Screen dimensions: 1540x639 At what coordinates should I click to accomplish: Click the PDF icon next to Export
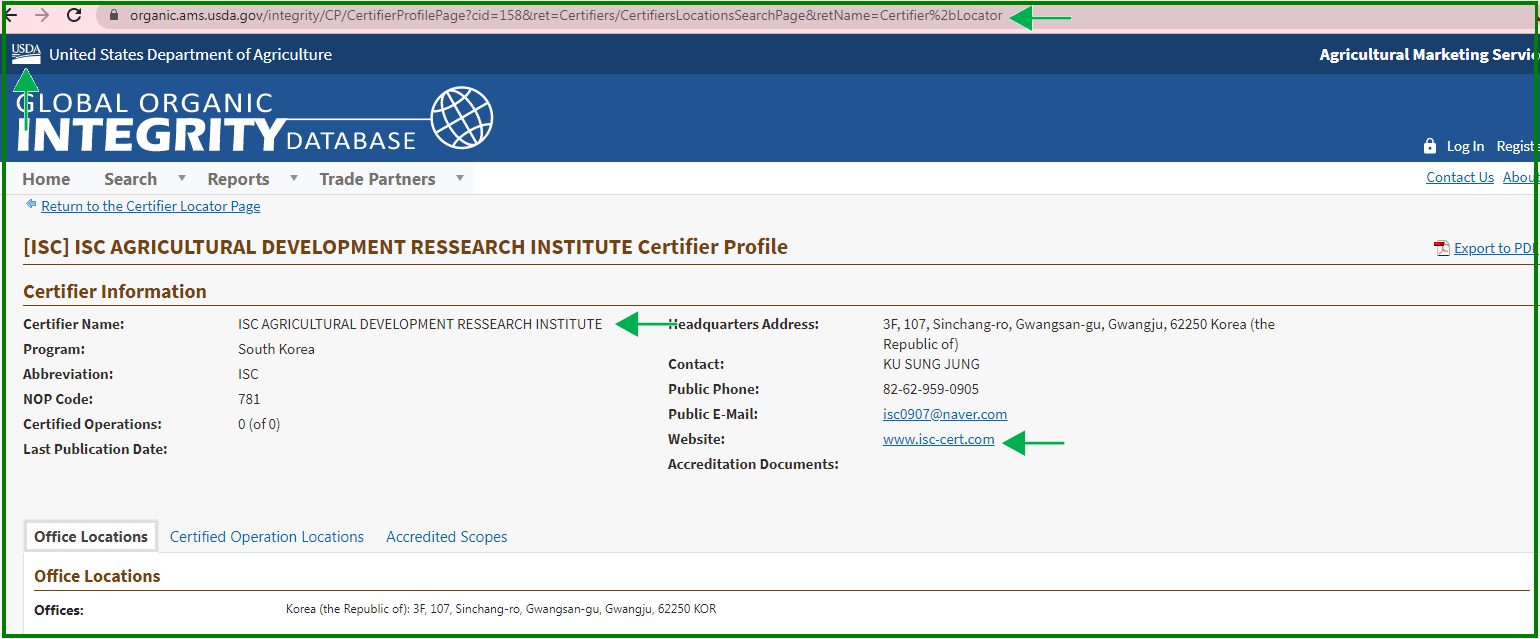tap(1442, 249)
